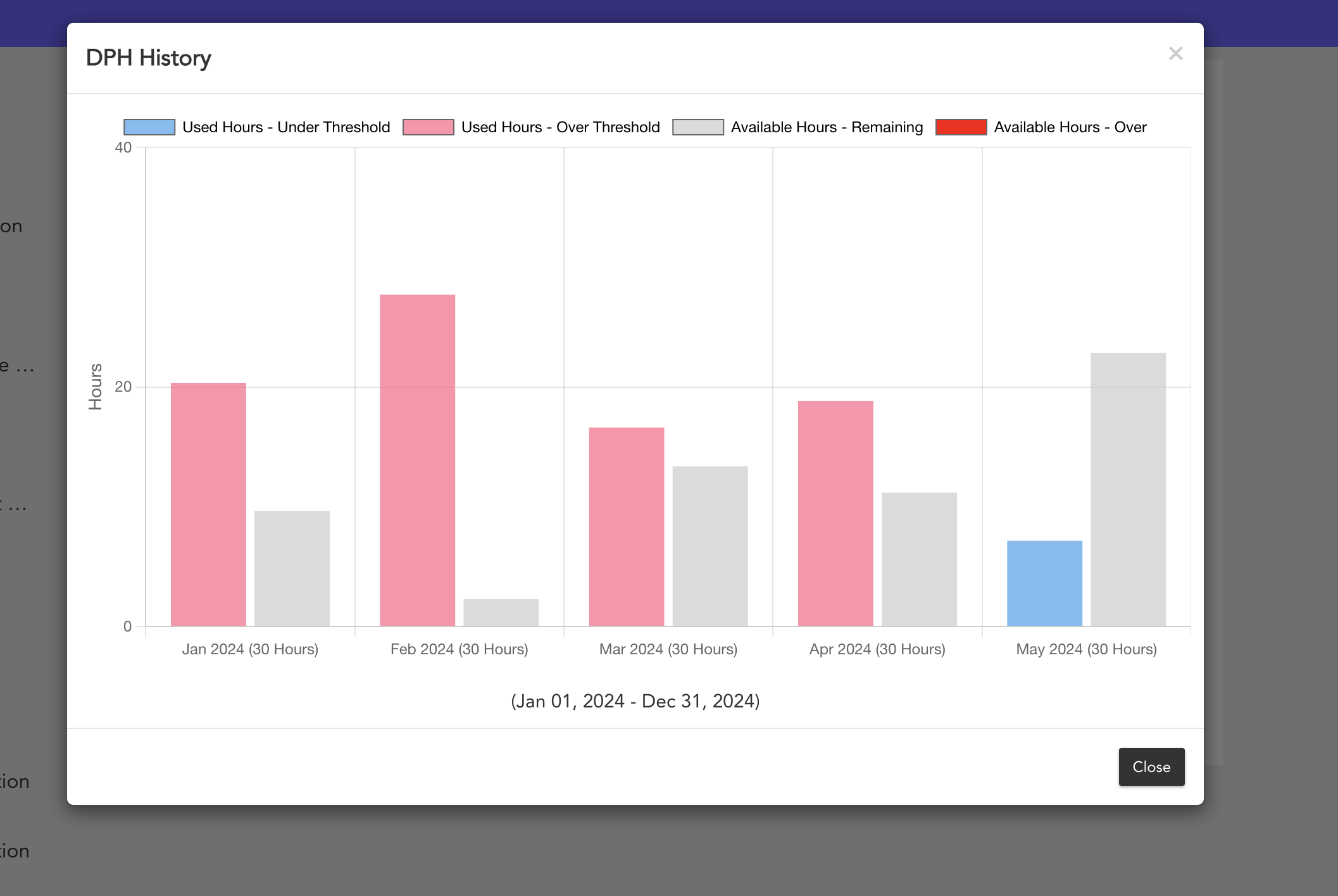This screenshot has width=1338, height=896.
Task: Click the 'May 2024 (30 Hours)' axis label
Action: point(1086,649)
